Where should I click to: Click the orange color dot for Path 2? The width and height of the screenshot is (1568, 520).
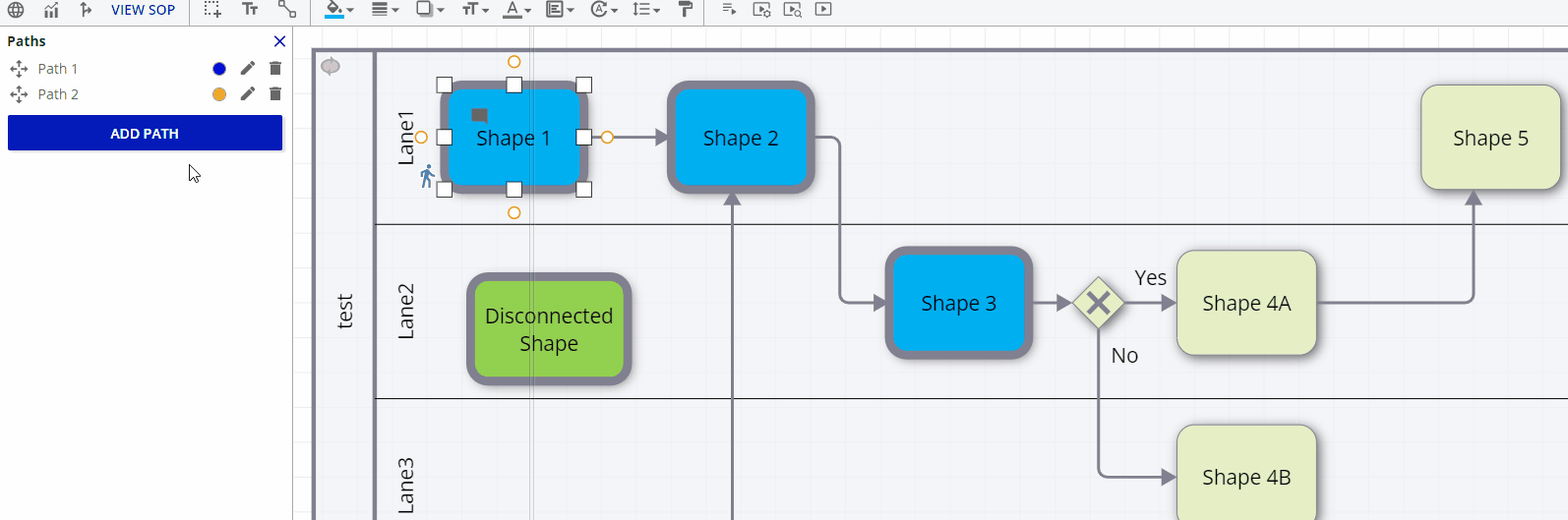[219, 94]
